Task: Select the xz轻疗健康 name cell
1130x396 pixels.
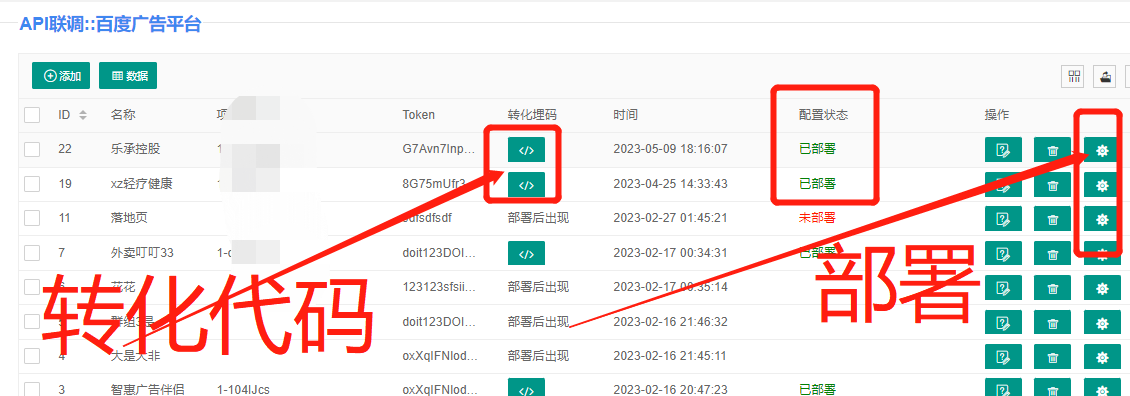Action: click(x=141, y=184)
